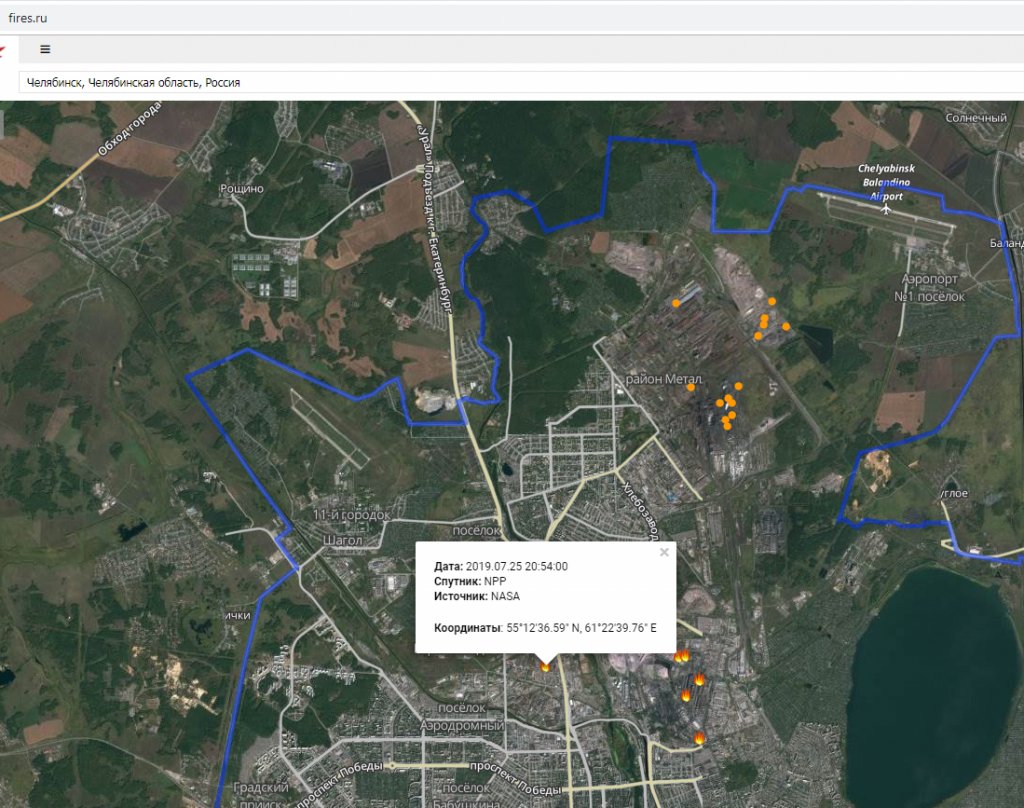This screenshot has width=1024, height=808.
Task: Open the hamburger menu
Action: click(x=45, y=49)
